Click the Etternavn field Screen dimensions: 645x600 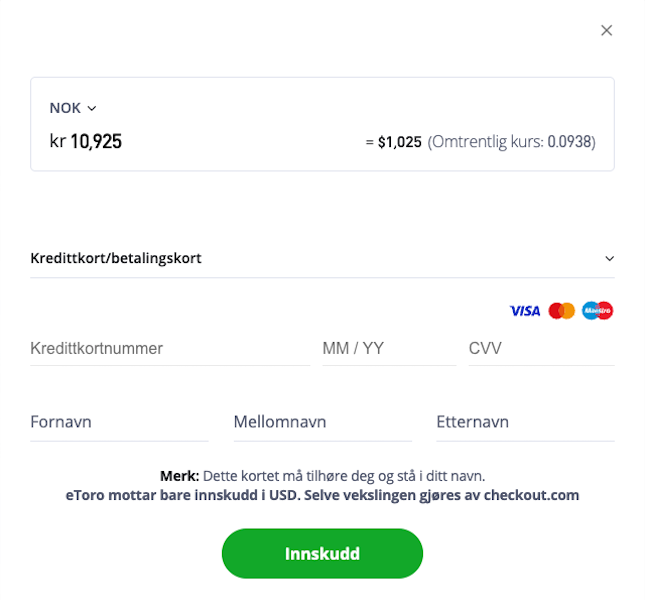point(525,422)
